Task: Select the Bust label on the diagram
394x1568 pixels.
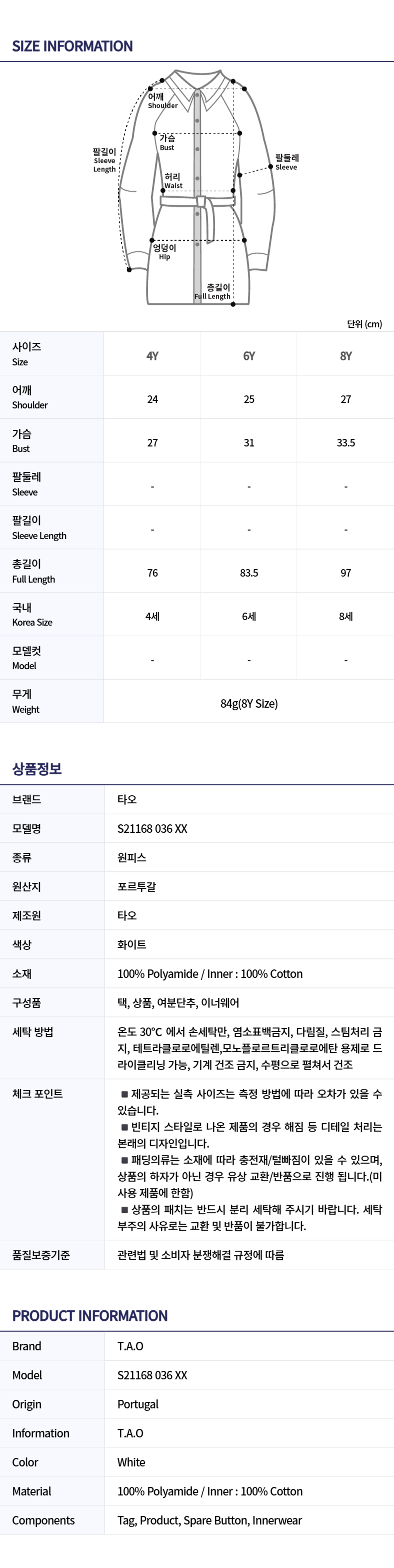Action: [x=167, y=143]
